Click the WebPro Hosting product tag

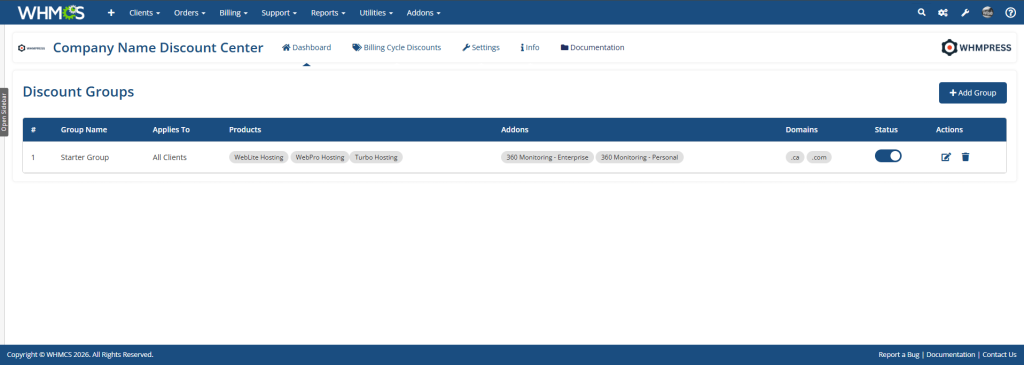point(319,157)
